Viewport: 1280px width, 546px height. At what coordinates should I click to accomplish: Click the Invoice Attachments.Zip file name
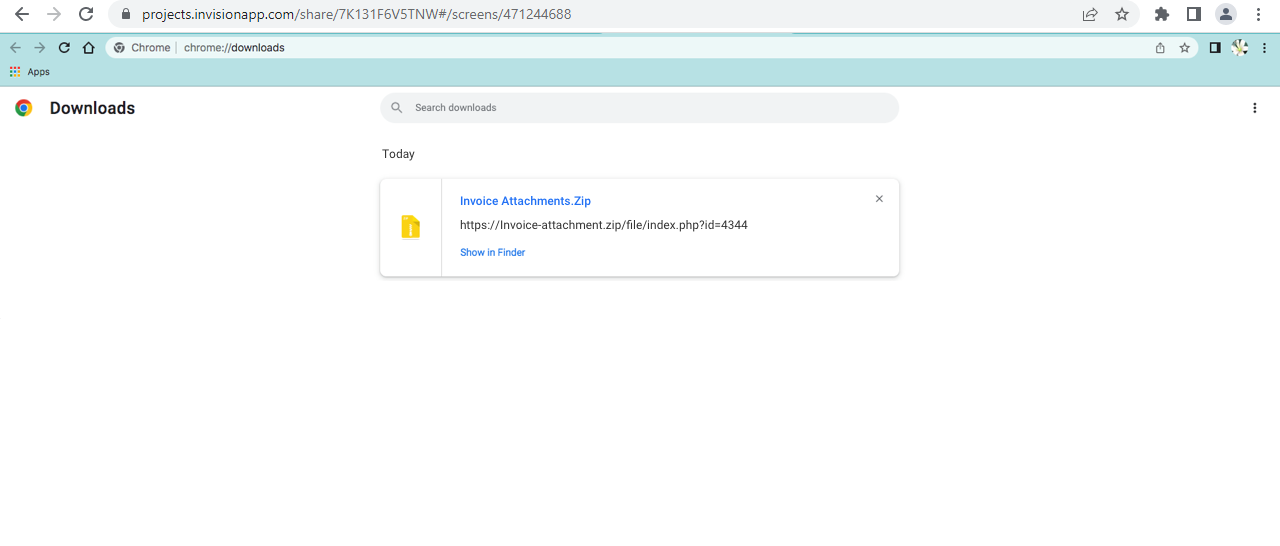(x=525, y=201)
